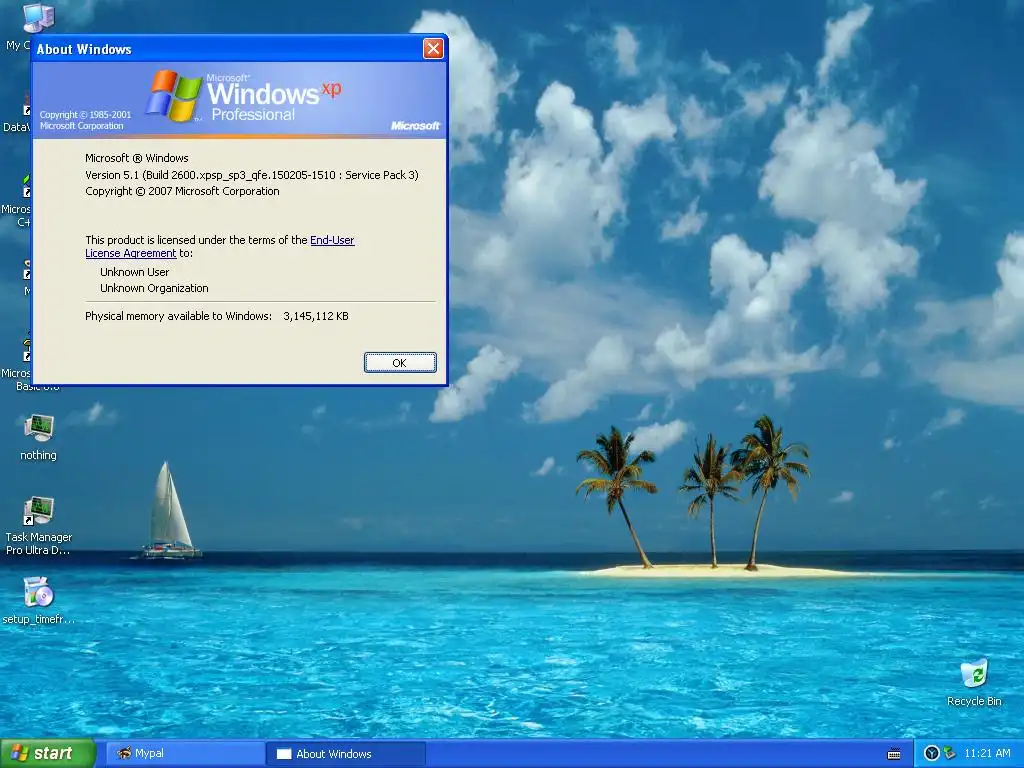This screenshot has width=1024, height=768.
Task: Click the 'Unknown Organization' text
Action: pyautogui.click(x=154, y=288)
